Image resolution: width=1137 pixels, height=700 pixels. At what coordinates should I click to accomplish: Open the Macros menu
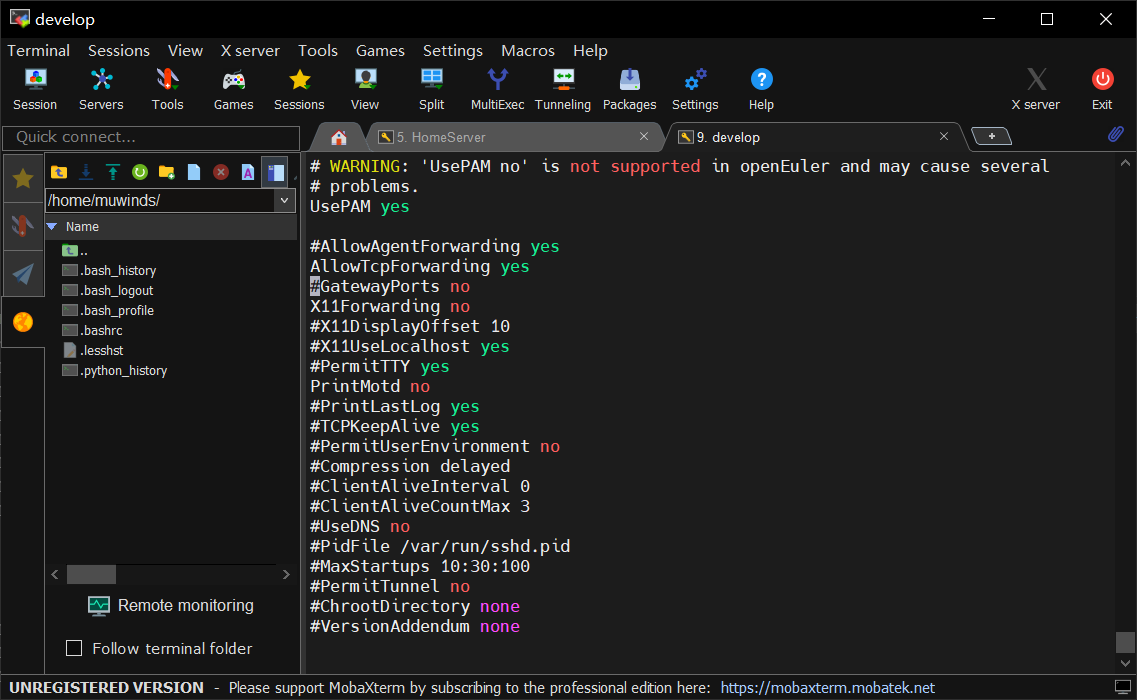tap(528, 50)
